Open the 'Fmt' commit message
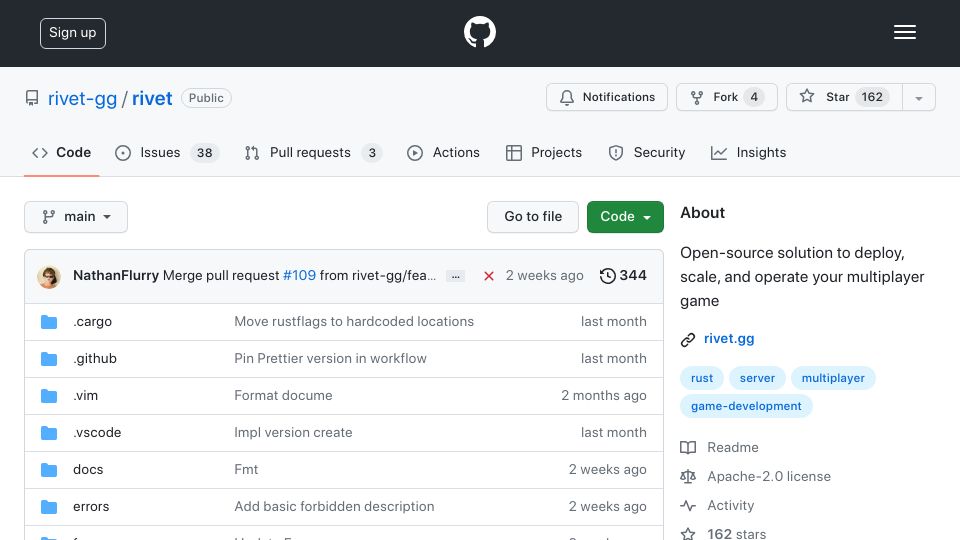Image resolution: width=960 pixels, height=540 pixels. point(246,470)
